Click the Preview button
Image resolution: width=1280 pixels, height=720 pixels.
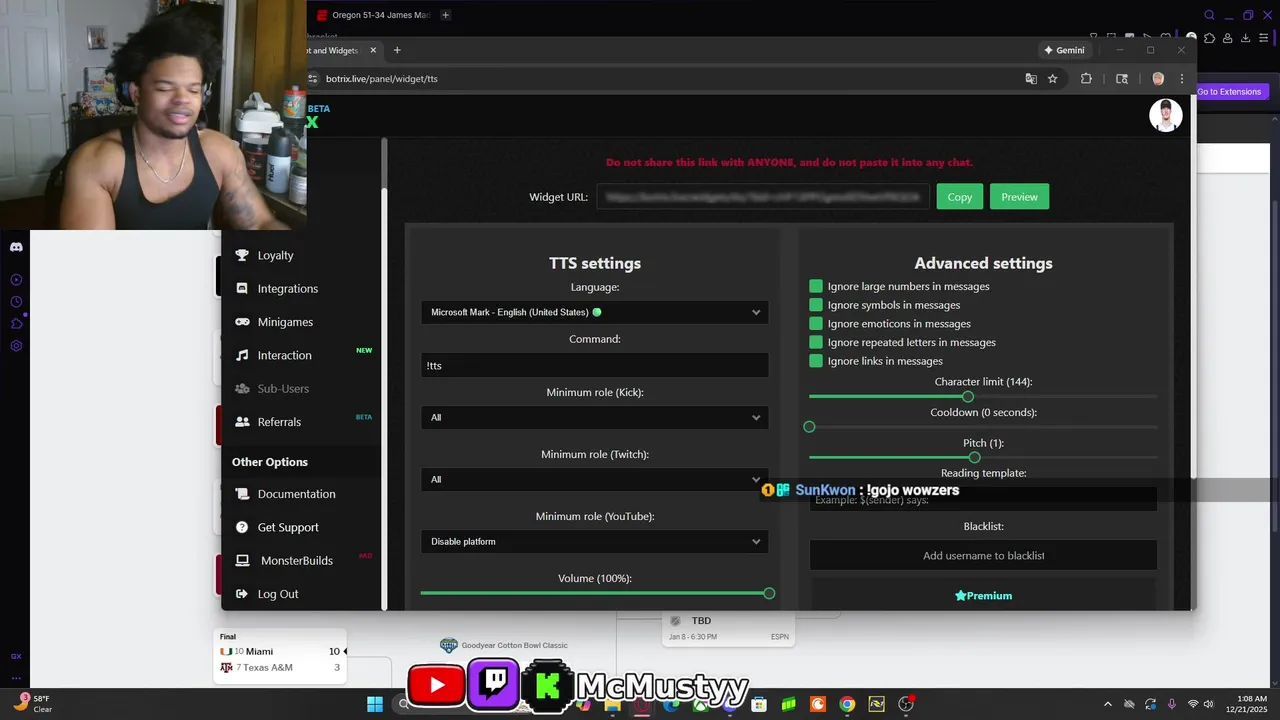tap(1019, 197)
